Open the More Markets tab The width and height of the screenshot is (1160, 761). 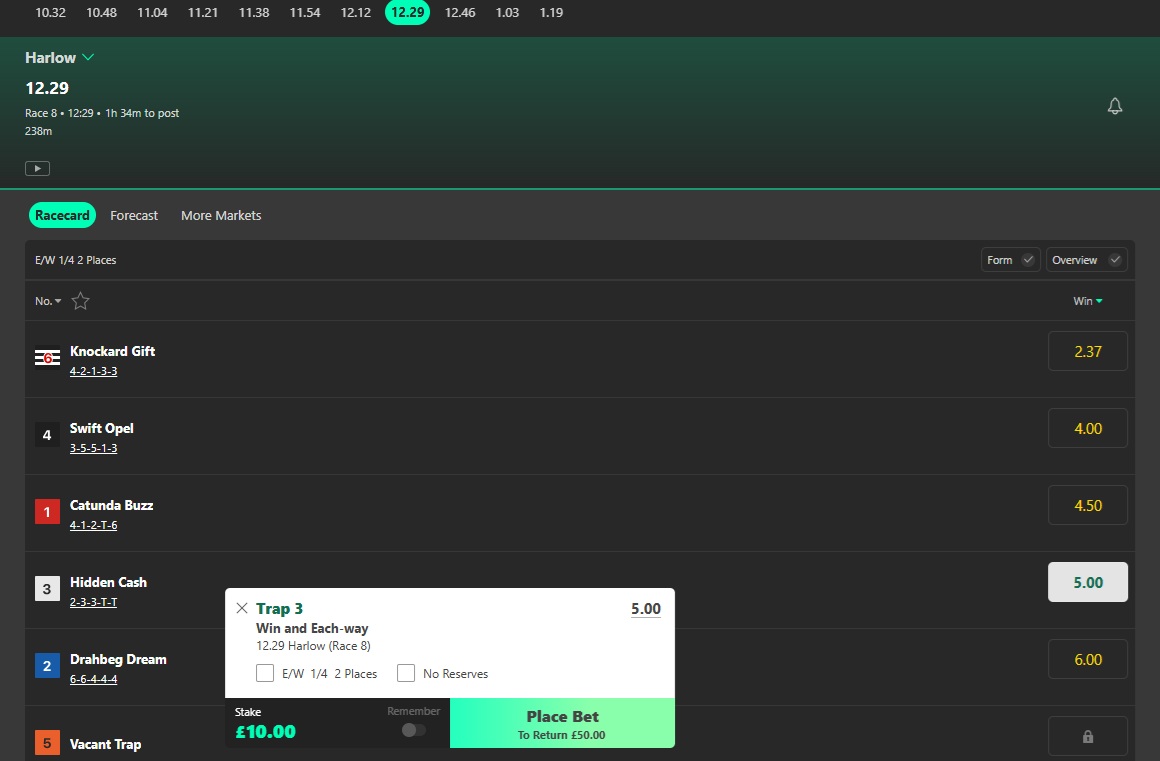coord(221,215)
